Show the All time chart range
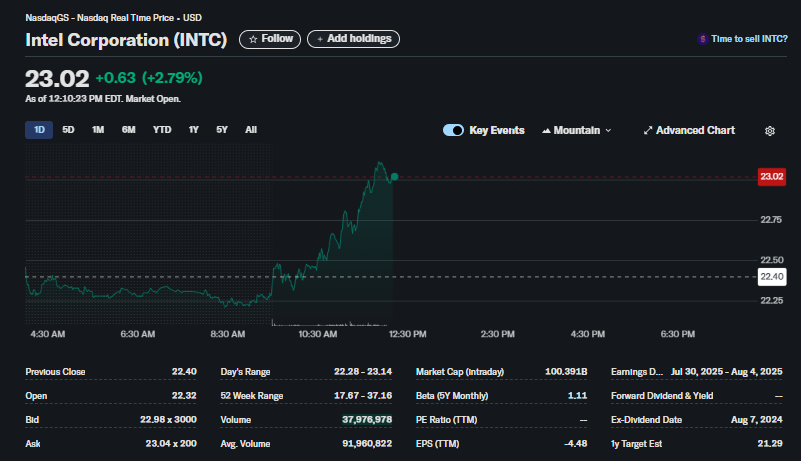 251,130
